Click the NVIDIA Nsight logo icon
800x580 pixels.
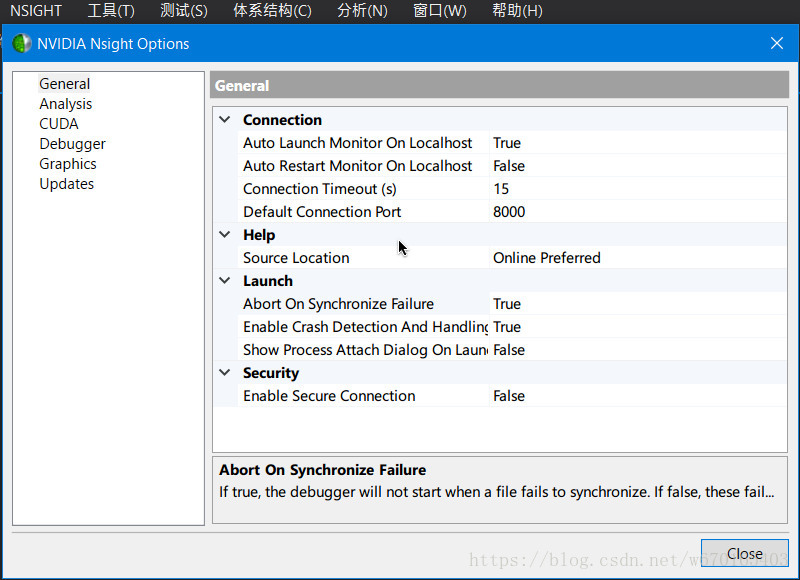[22, 44]
